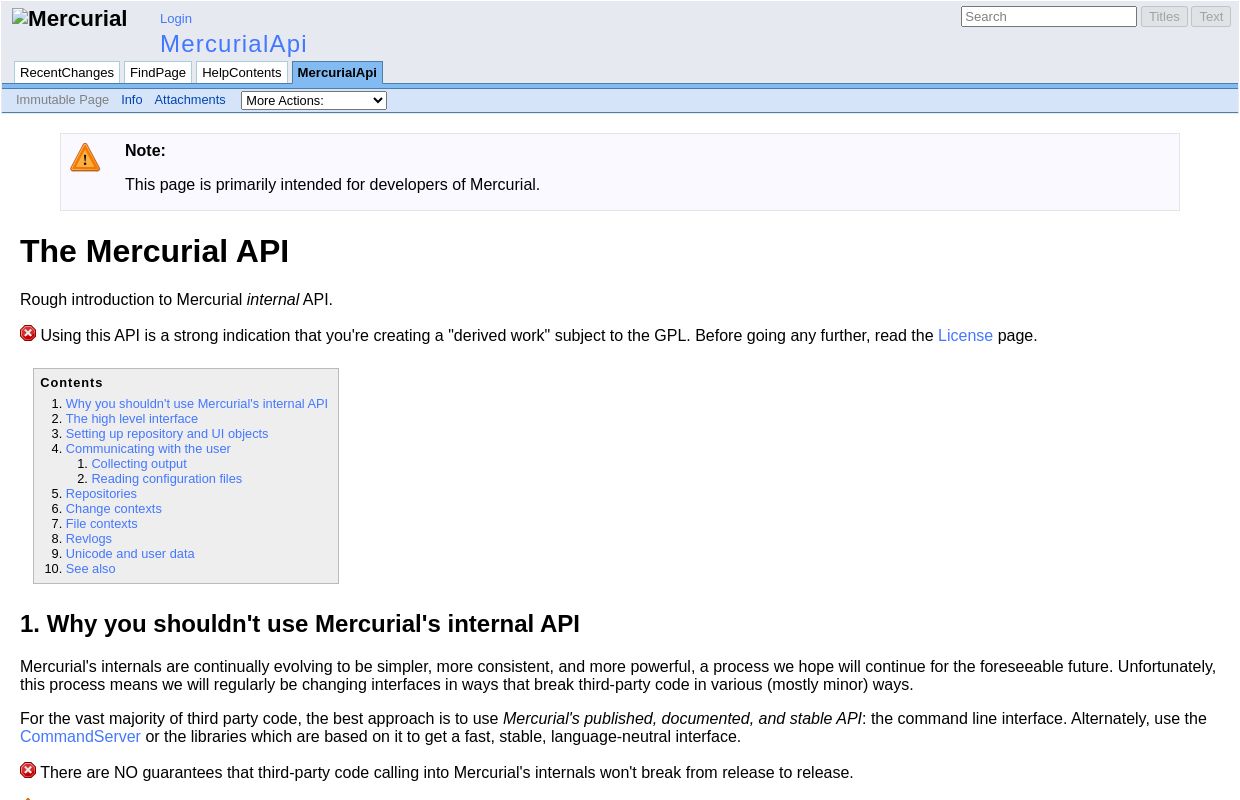
Task: Jump to Repositories section
Action: [x=101, y=494]
